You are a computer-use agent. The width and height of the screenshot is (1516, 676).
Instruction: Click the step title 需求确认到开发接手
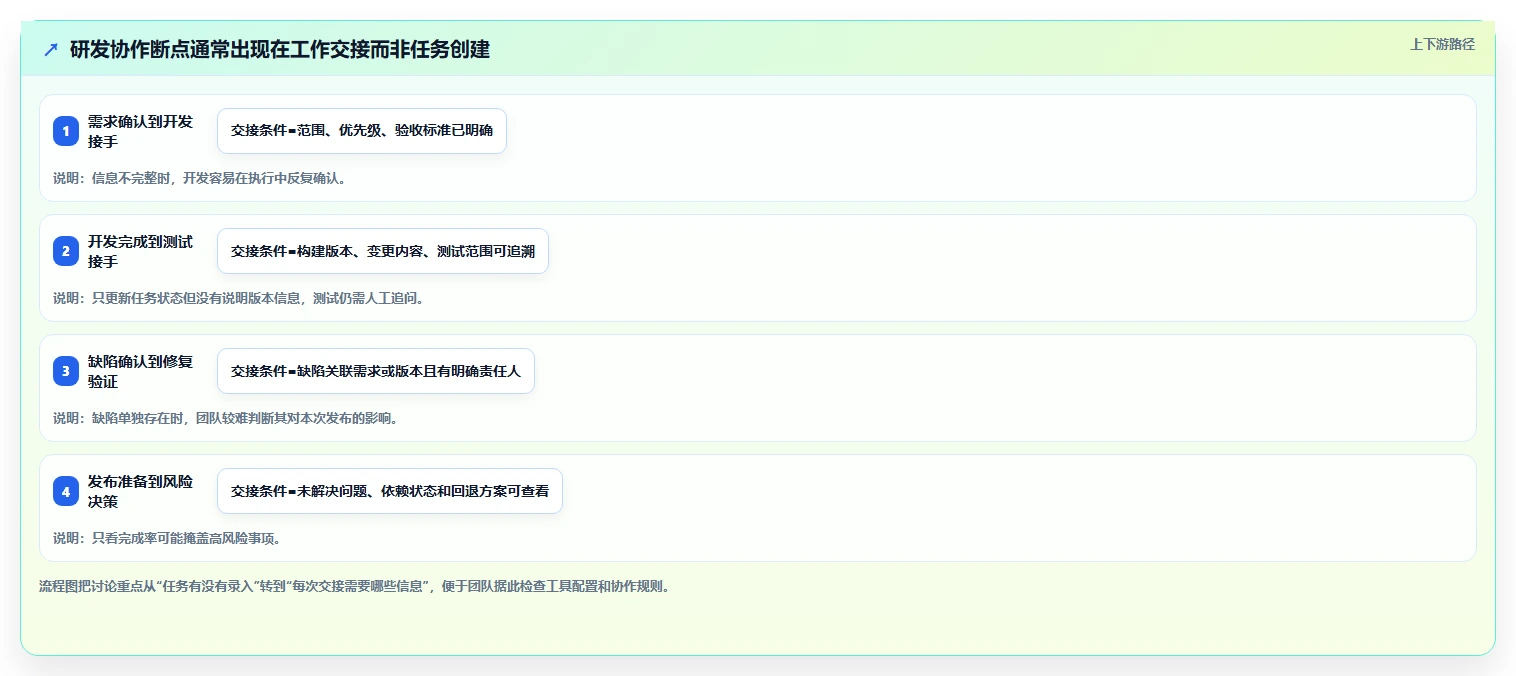click(x=140, y=131)
